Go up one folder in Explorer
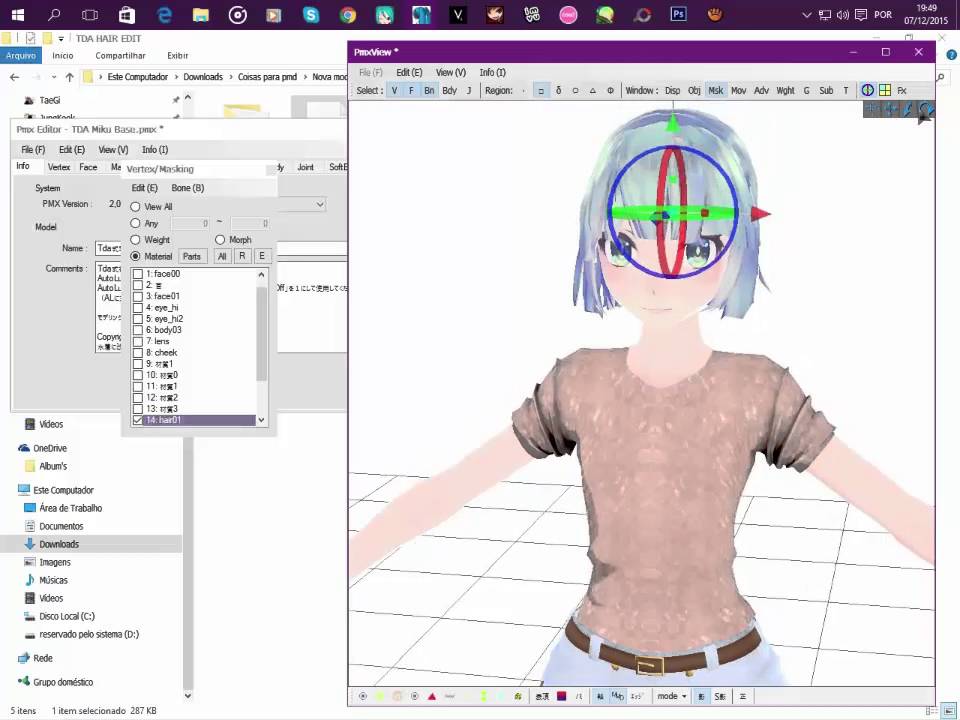 69,77
